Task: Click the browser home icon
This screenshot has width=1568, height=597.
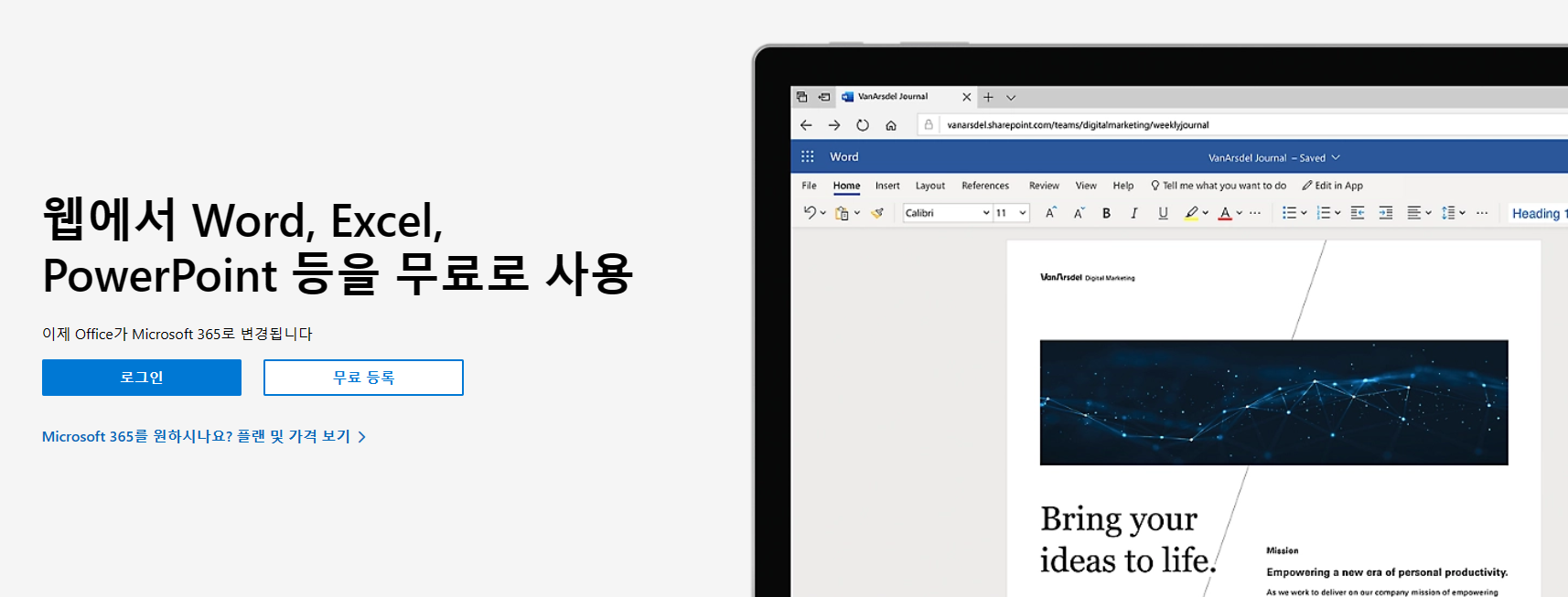Action: tap(891, 125)
